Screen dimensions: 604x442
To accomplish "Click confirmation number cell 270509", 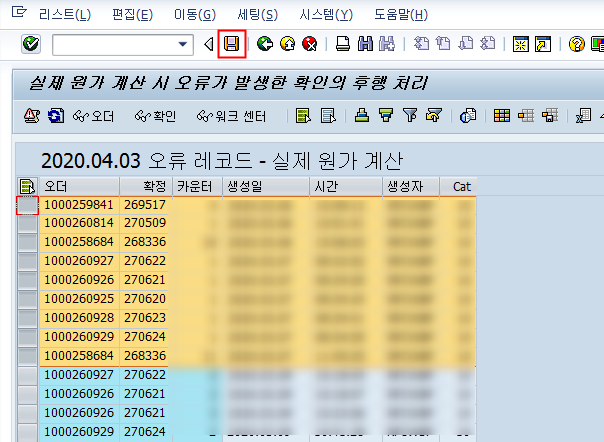I will [x=145, y=223].
